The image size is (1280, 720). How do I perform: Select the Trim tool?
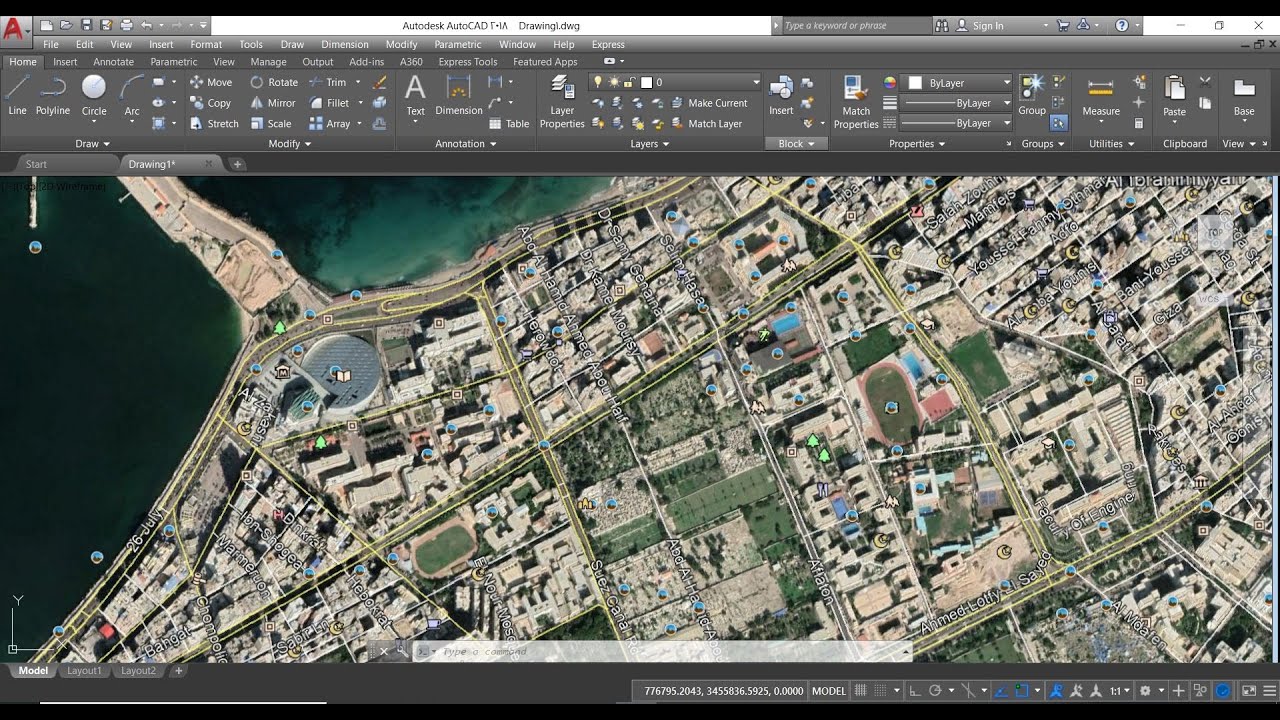pyautogui.click(x=328, y=82)
